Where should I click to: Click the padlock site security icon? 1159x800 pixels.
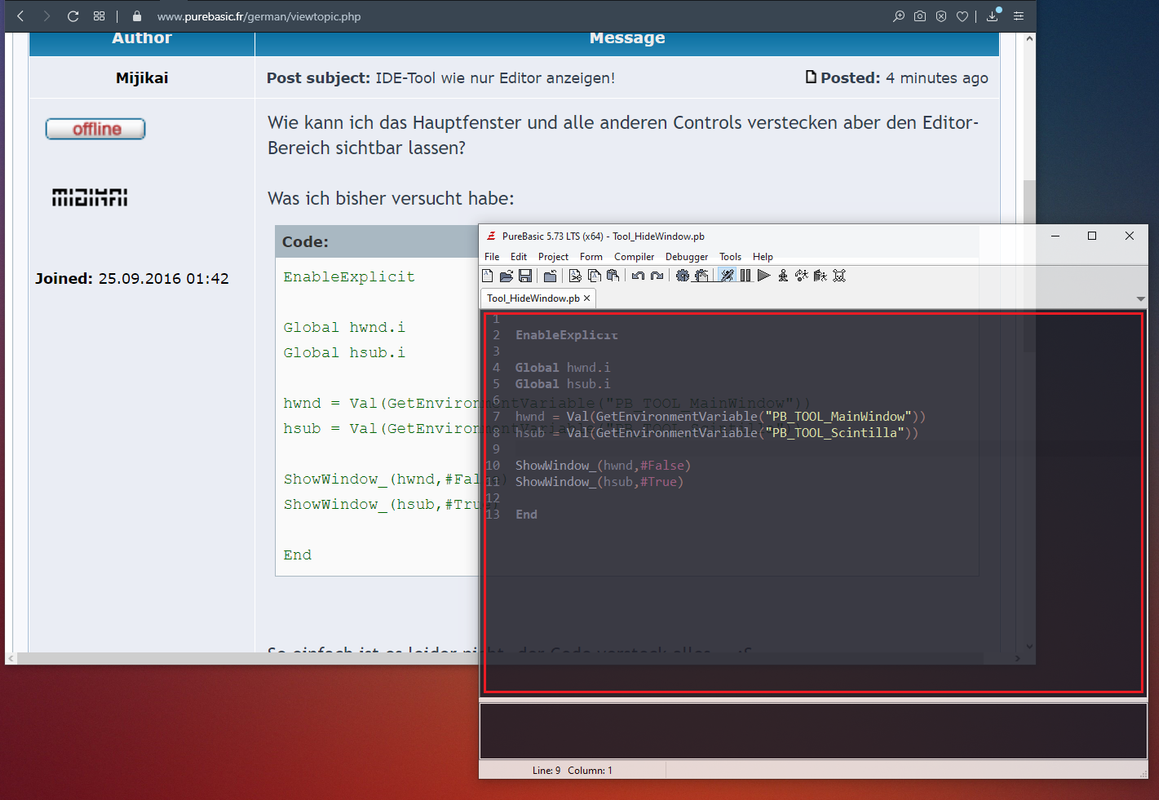[x=137, y=16]
